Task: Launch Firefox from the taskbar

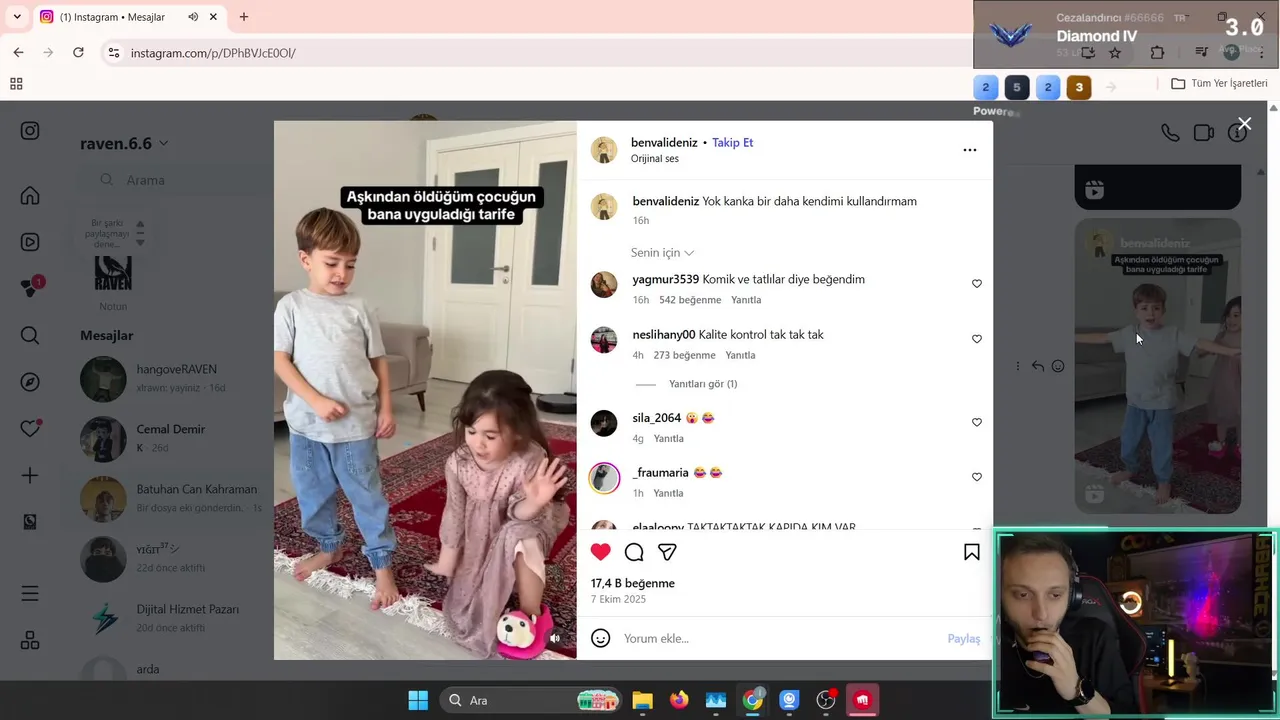Action: pyautogui.click(x=679, y=700)
